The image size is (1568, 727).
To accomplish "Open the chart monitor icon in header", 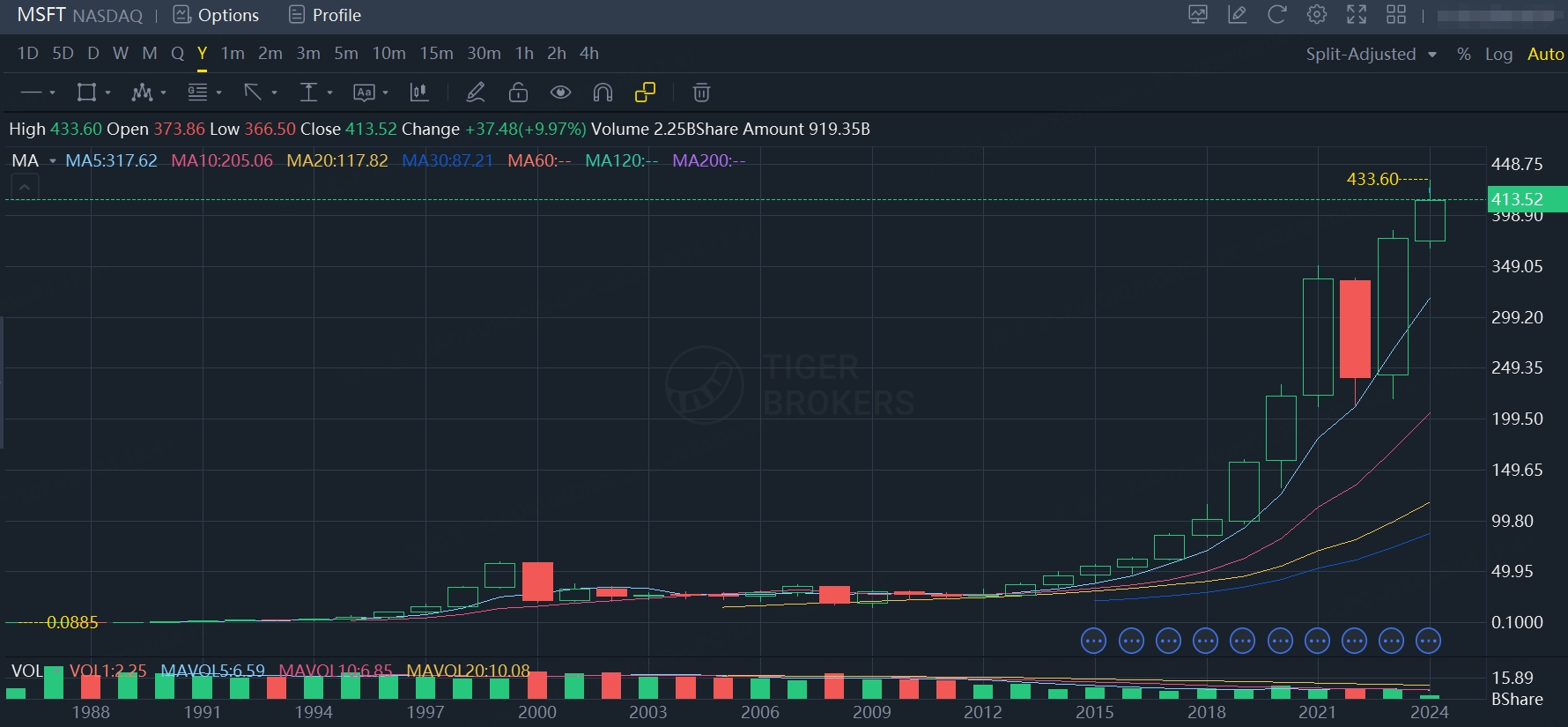I will point(1198,14).
